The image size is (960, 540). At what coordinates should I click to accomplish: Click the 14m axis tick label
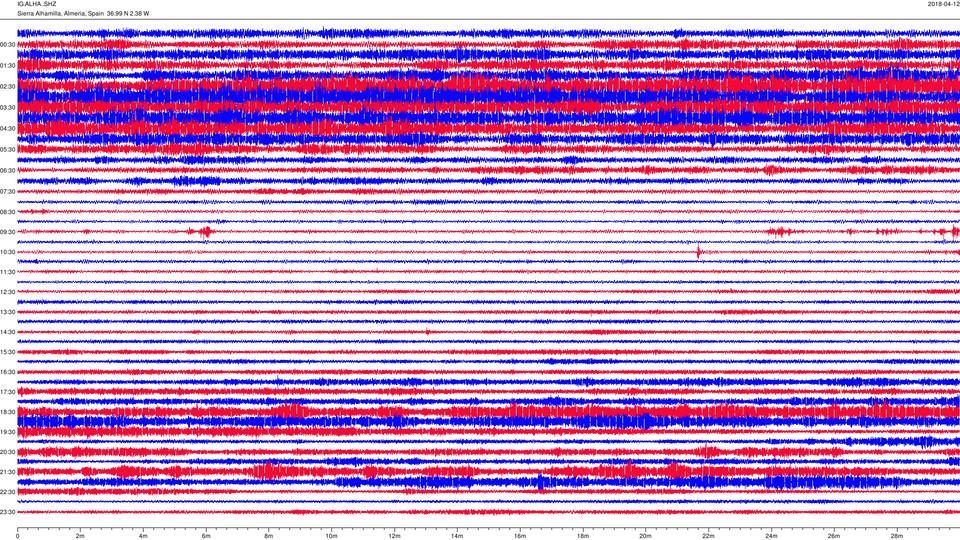click(x=457, y=536)
